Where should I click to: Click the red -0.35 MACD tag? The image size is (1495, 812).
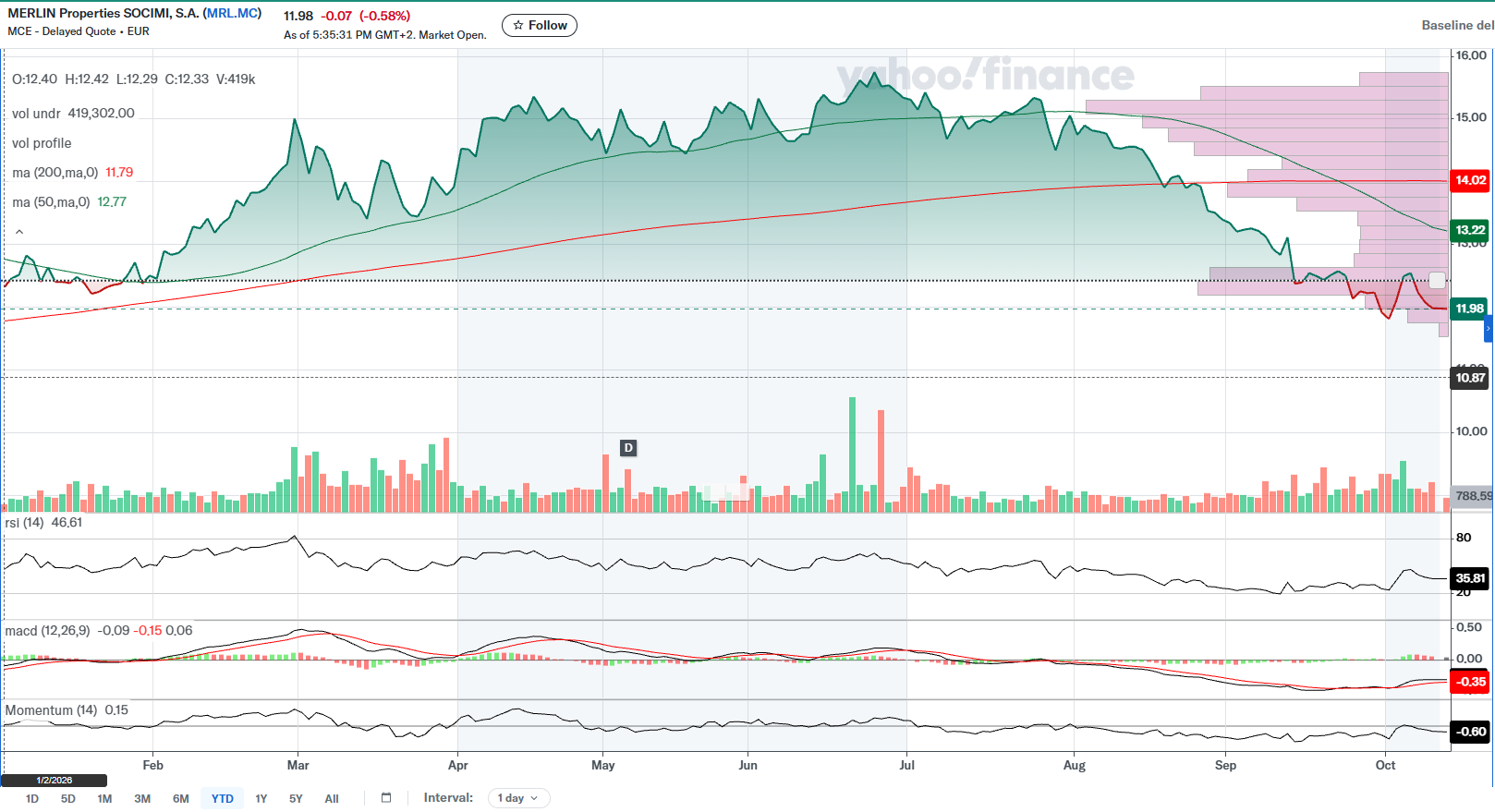[1470, 682]
